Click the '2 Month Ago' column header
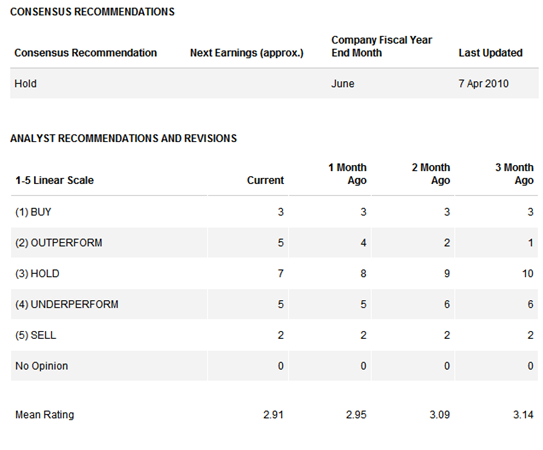Screen dimensions: 543x450 click(431, 174)
